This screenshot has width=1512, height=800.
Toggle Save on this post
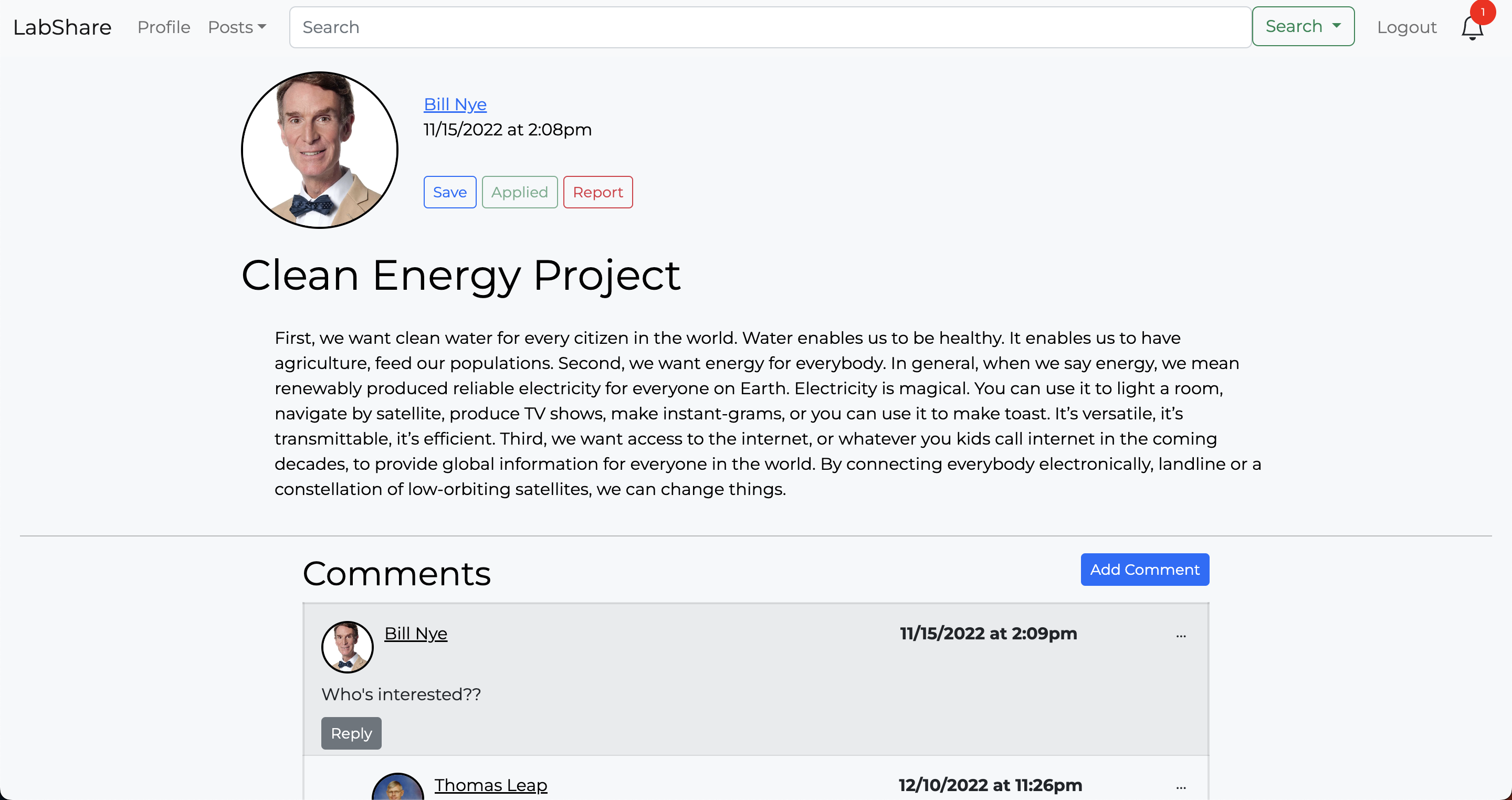point(449,192)
